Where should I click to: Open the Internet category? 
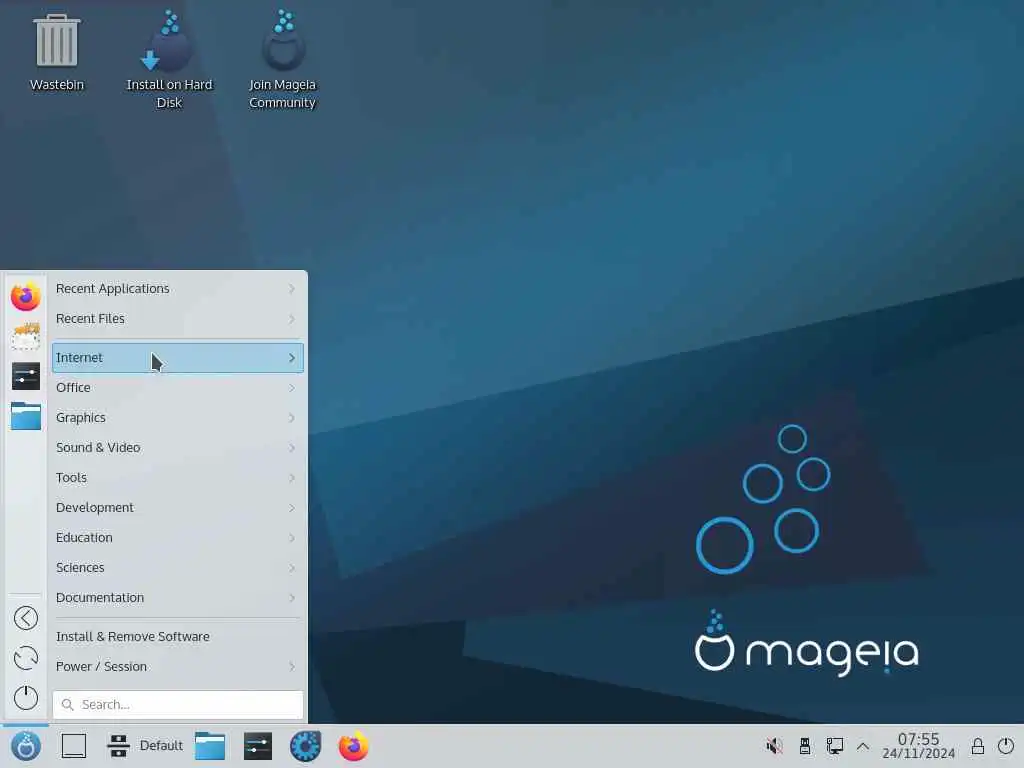(x=178, y=358)
